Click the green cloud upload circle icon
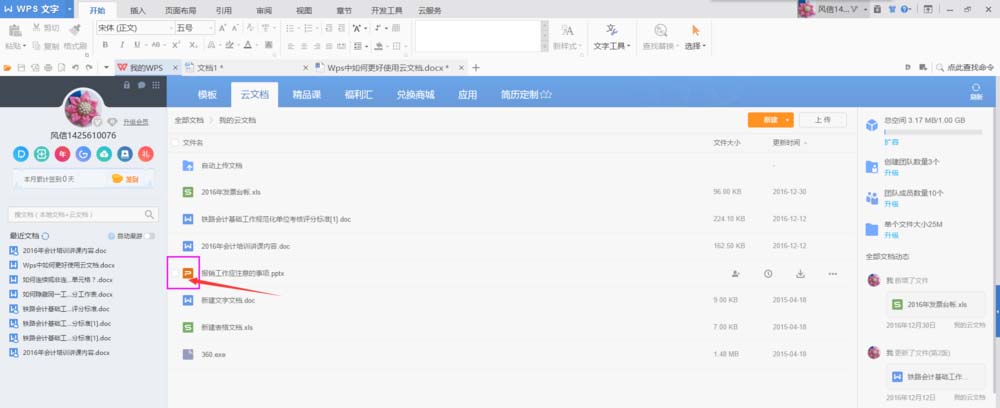The width and height of the screenshot is (1000, 408). [104, 154]
